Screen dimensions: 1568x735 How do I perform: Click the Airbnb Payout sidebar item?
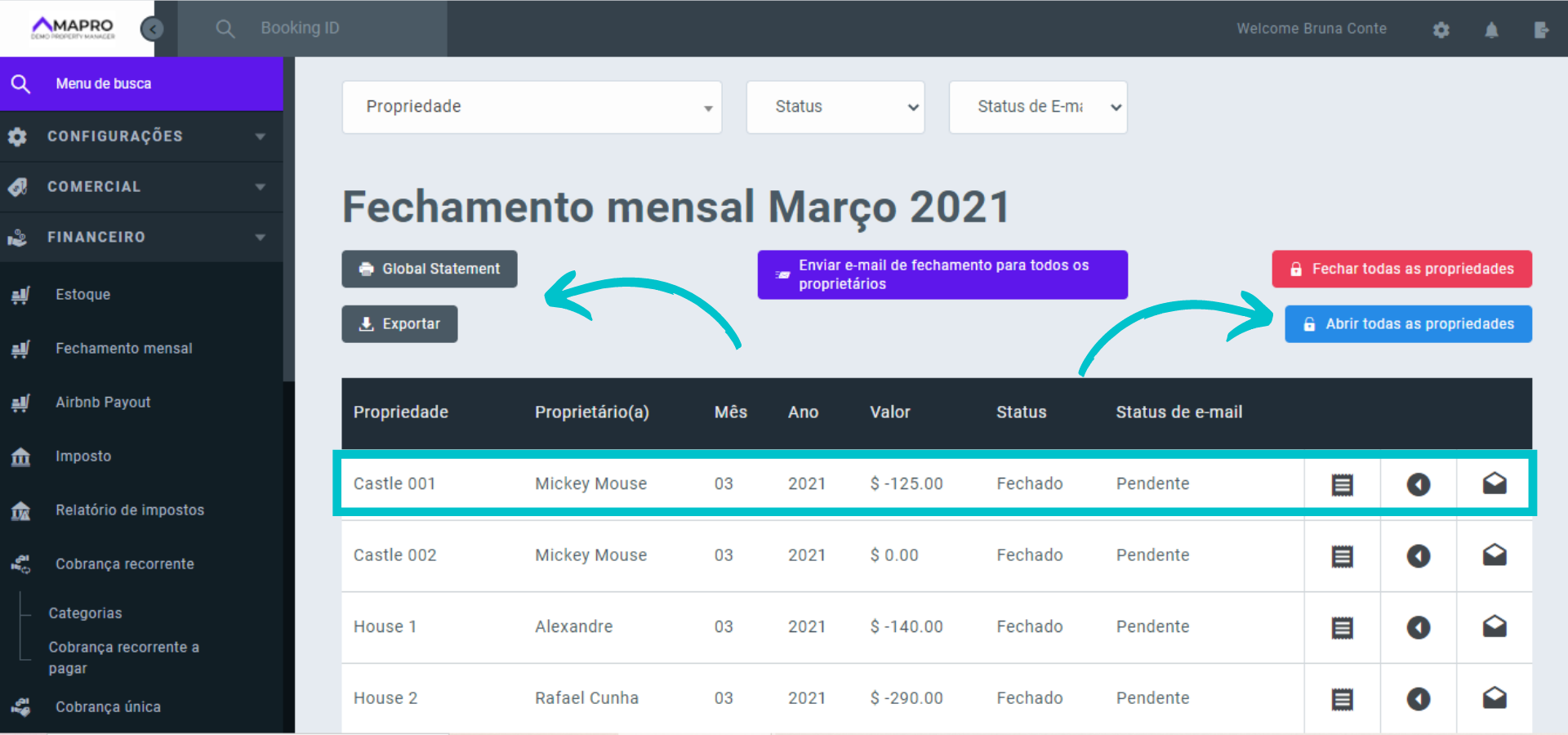coord(102,402)
